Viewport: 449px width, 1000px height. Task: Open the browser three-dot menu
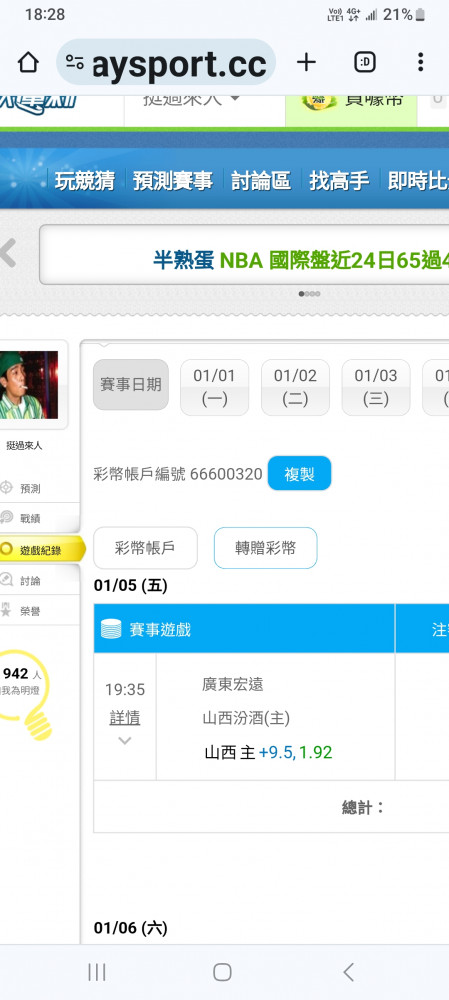point(420,62)
